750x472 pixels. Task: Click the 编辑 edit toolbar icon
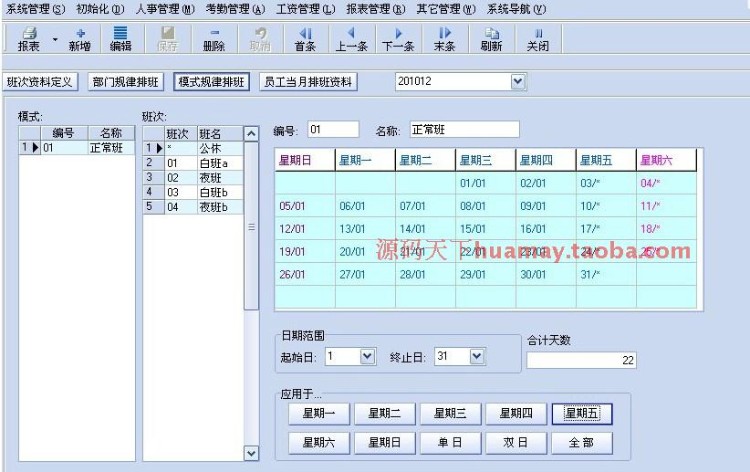pos(121,39)
